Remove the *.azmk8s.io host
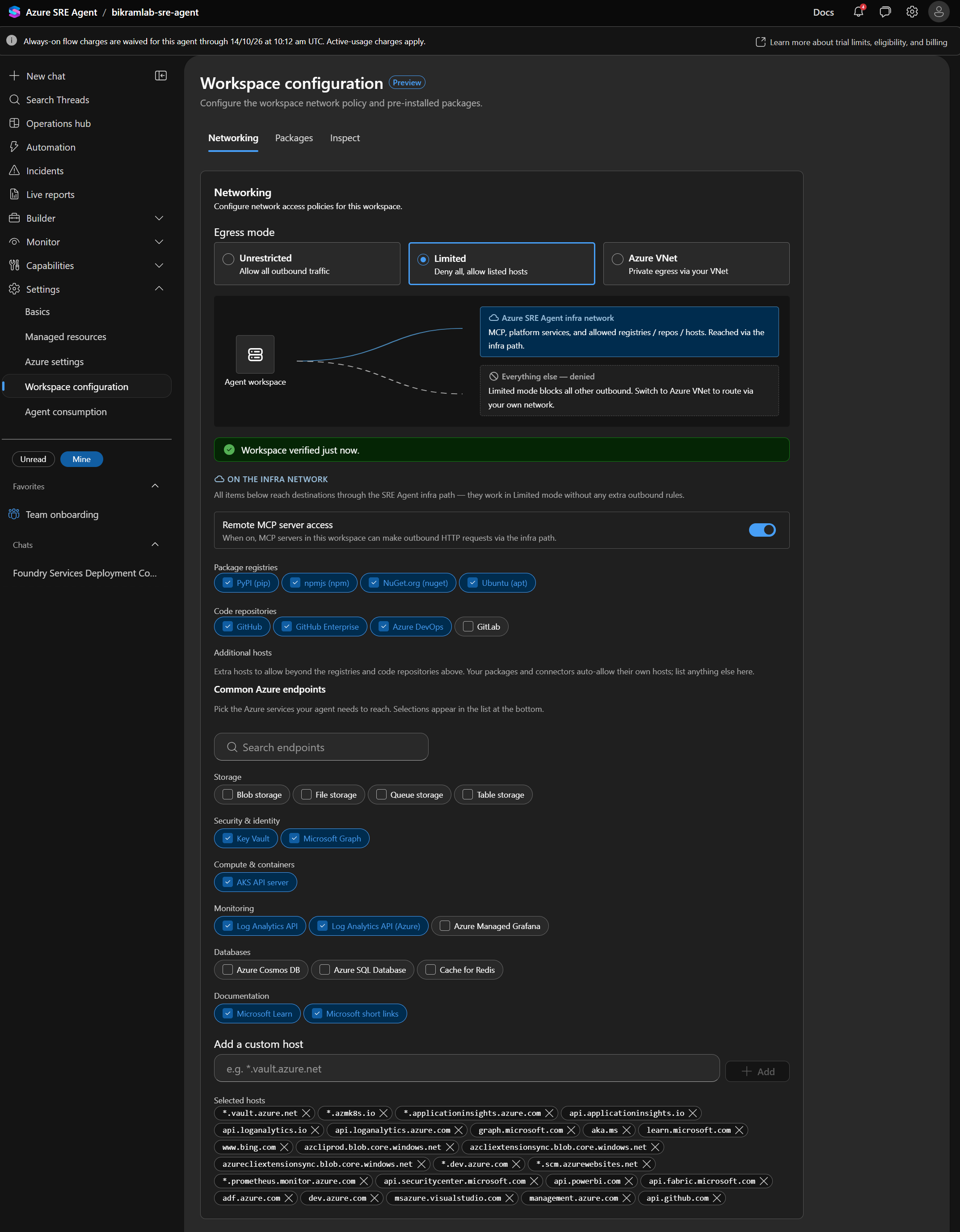Image resolution: width=960 pixels, height=1232 pixels. tap(383, 1113)
